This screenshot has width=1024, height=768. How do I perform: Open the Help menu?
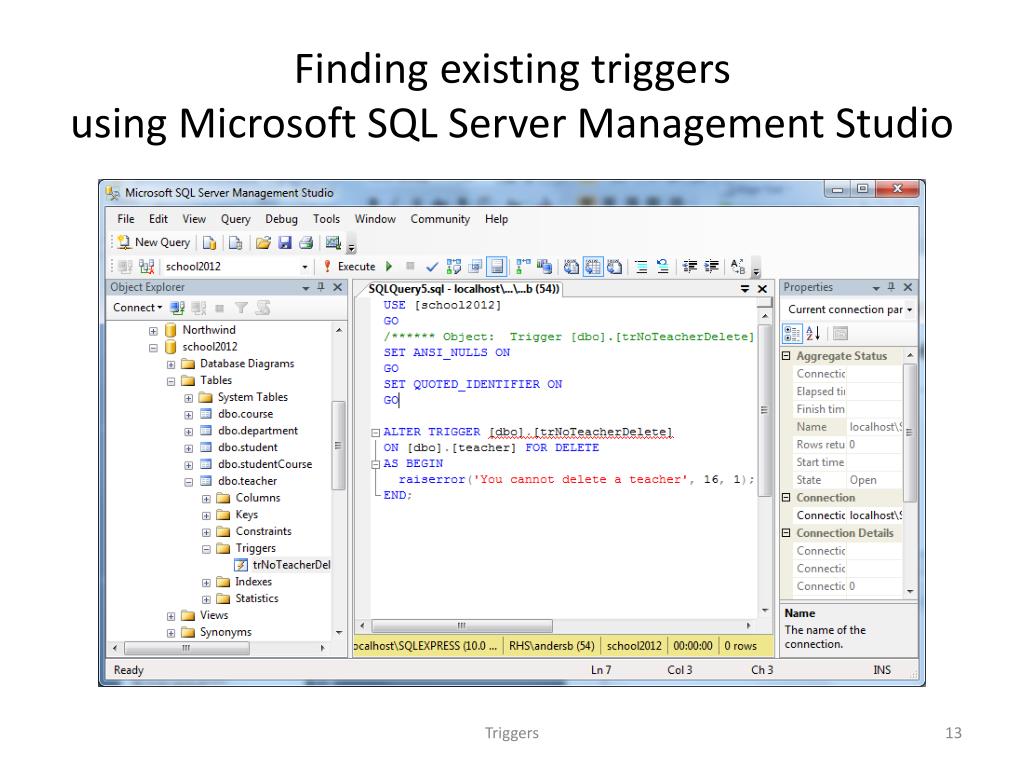coord(496,219)
